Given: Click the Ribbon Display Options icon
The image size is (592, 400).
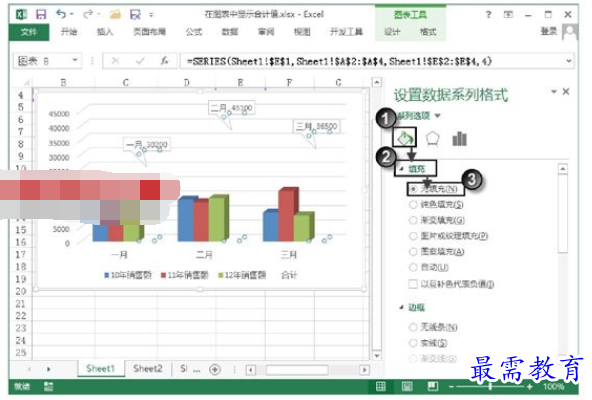Looking at the screenshot, I should [x=509, y=14].
